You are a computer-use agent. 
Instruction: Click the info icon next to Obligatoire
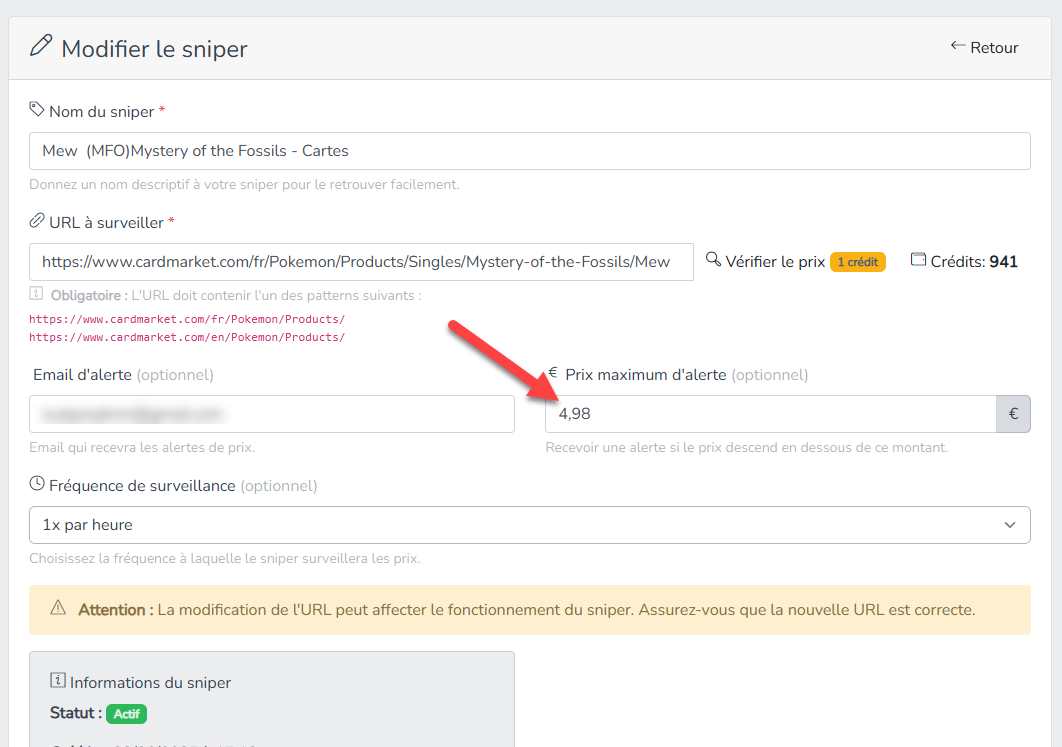37,294
